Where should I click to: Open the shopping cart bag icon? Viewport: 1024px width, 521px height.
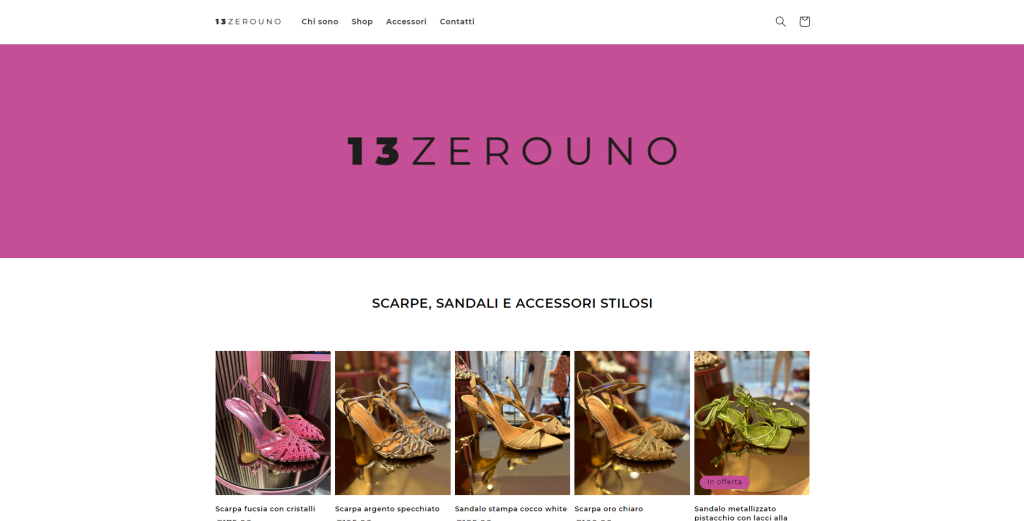click(x=805, y=22)
